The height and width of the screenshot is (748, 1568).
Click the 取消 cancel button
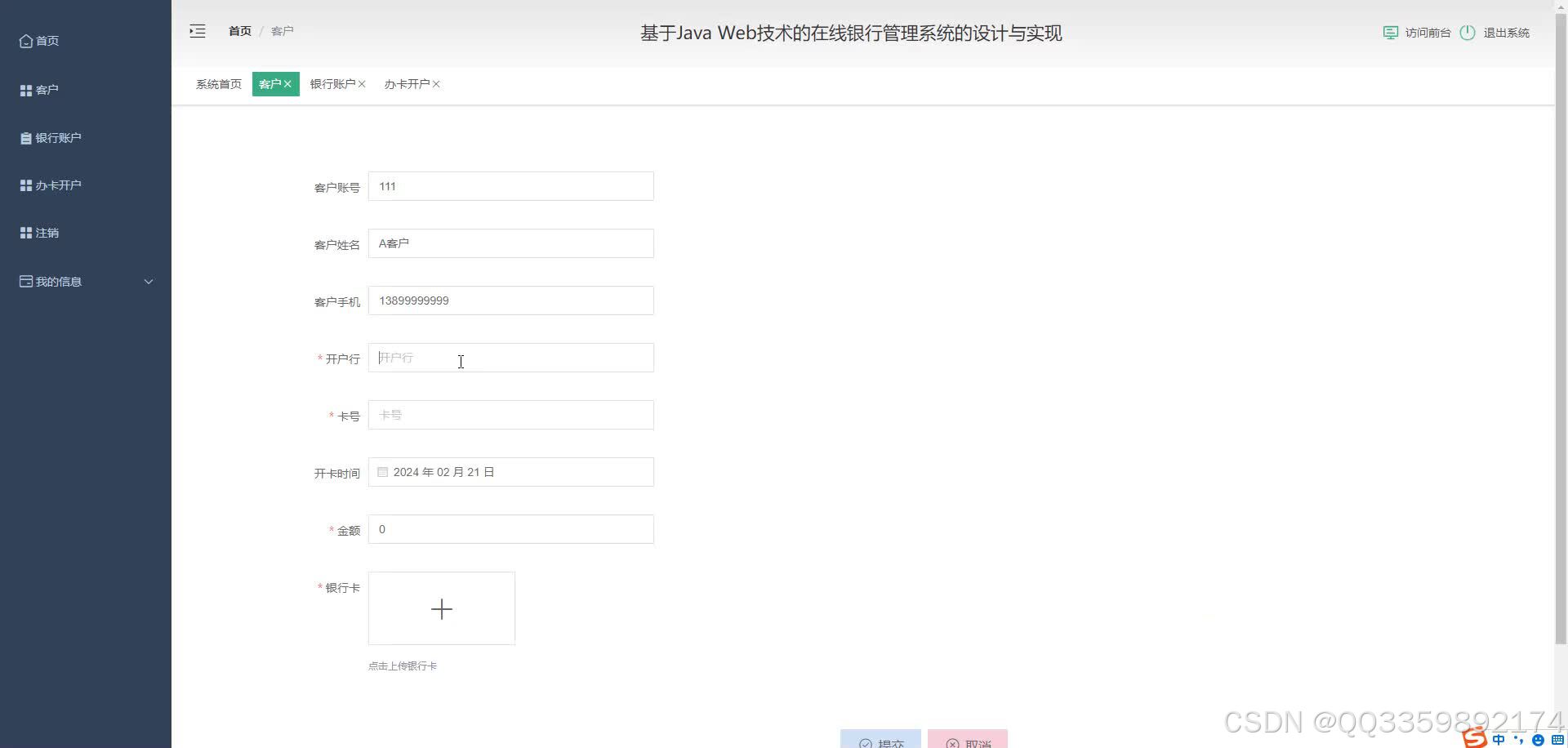pos(968,739)
